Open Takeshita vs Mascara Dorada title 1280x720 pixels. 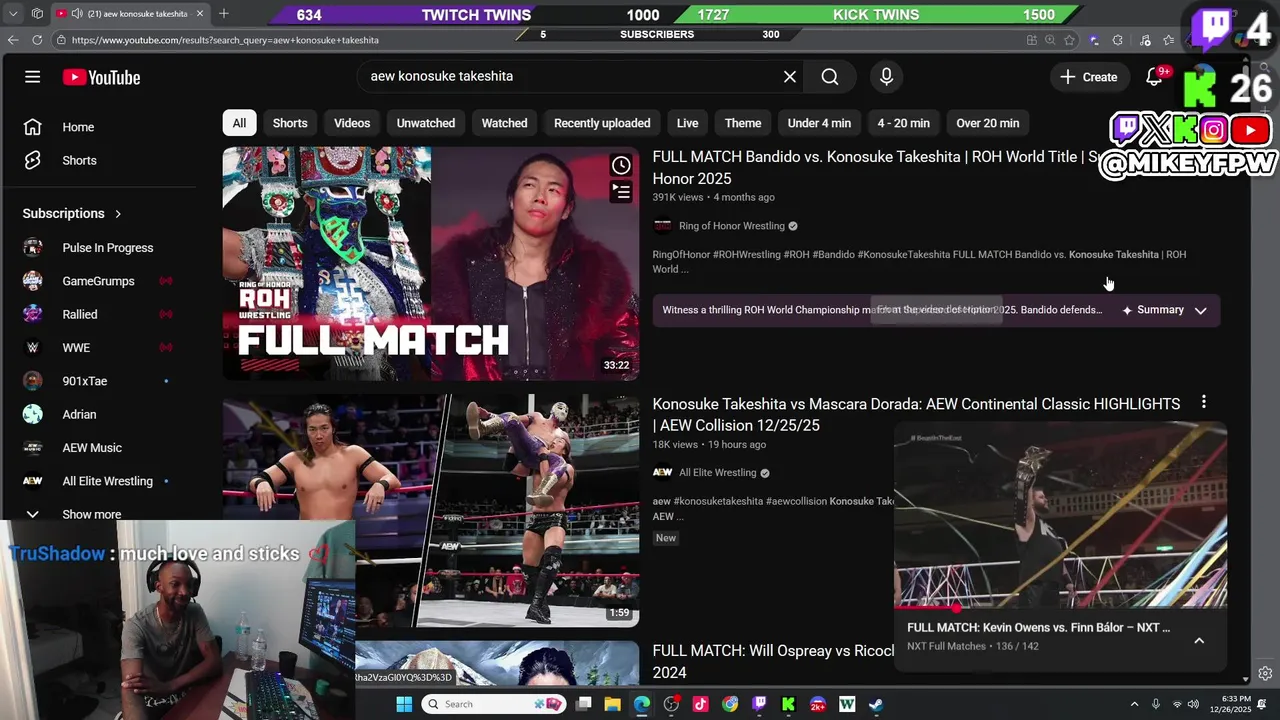coord(916,414)
